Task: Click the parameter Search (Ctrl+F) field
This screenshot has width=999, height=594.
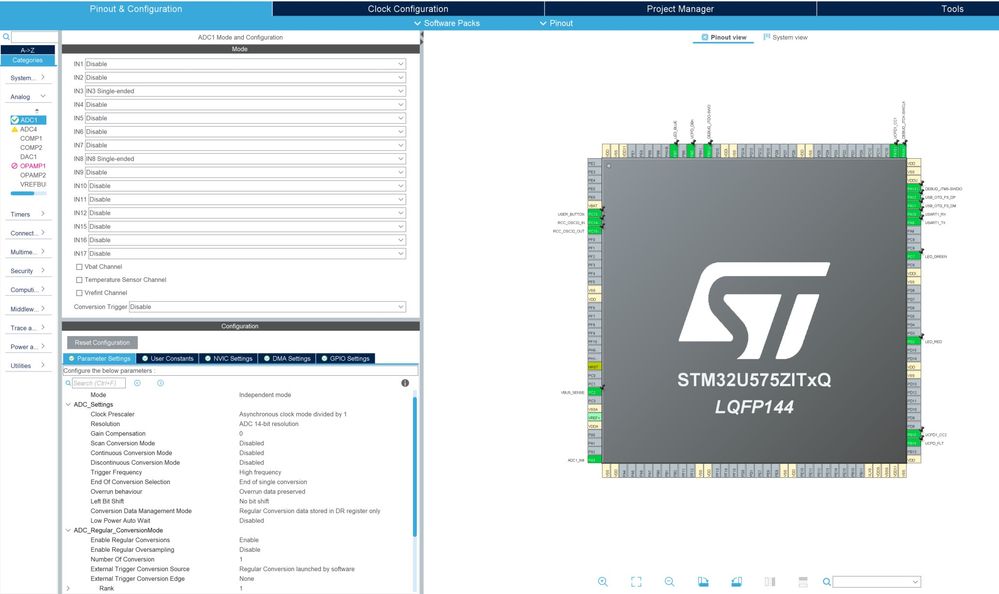Action: click(x=98, y=383)
